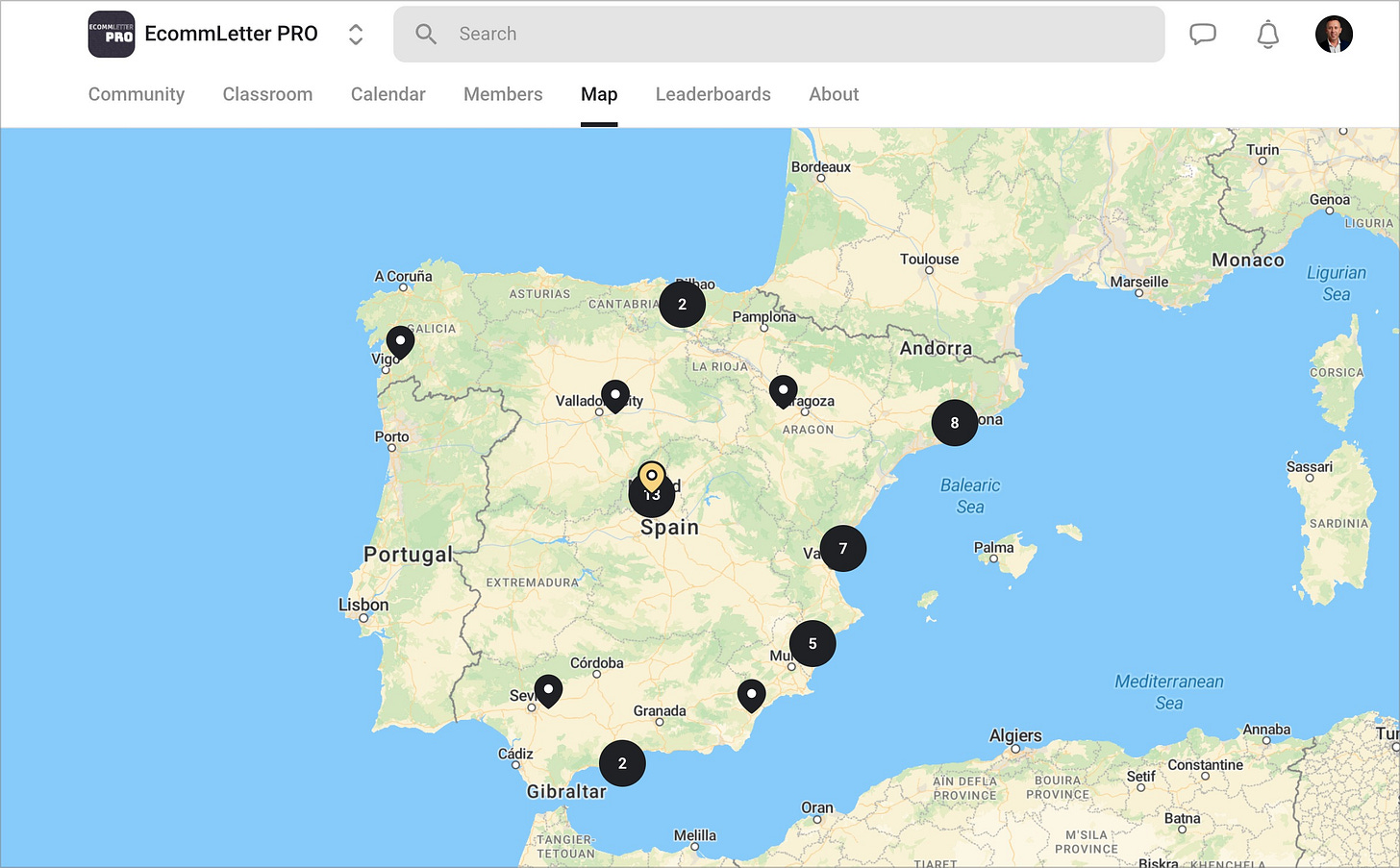
Task: Click the Andorra map label
Action: pos(936,348)
